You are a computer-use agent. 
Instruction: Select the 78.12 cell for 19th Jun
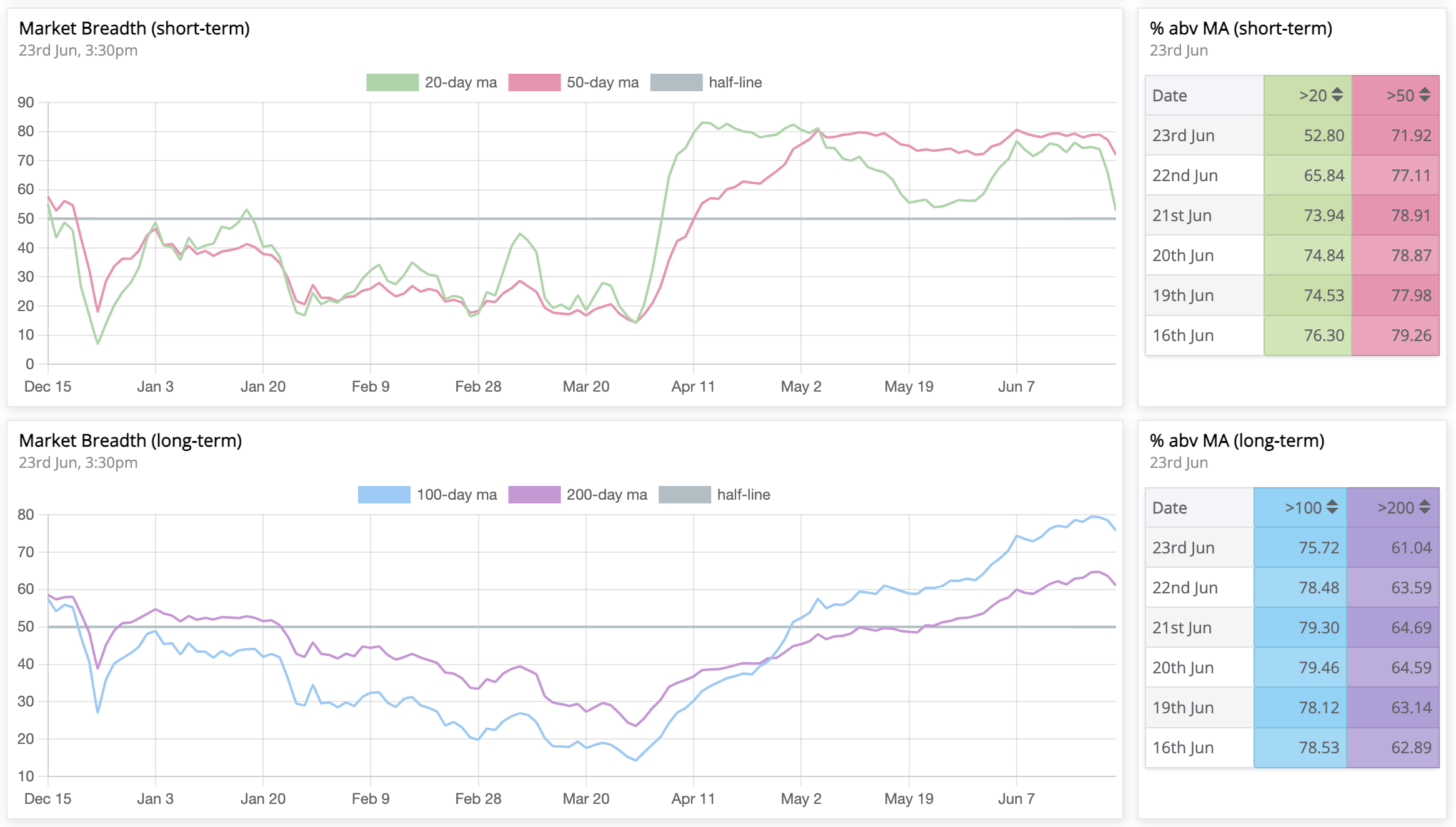click(x=1300, y=708)
